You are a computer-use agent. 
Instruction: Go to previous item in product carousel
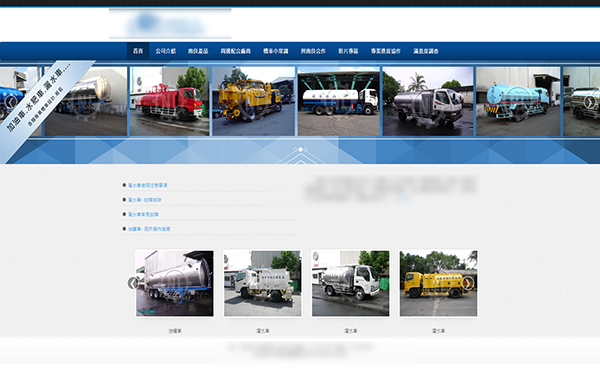pyautogui.click(x=133, y=283)
